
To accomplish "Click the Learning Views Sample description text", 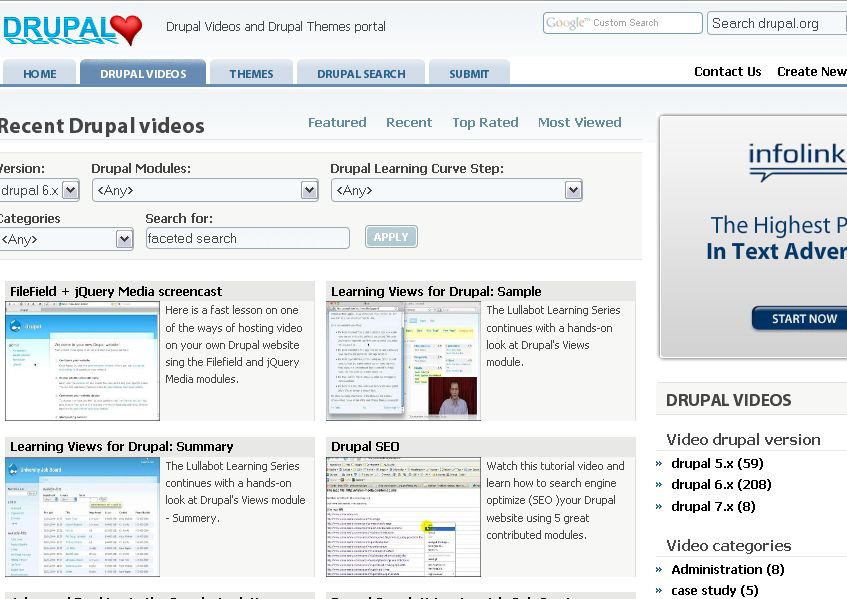I will pyautogui.click(x=553, y=336).
